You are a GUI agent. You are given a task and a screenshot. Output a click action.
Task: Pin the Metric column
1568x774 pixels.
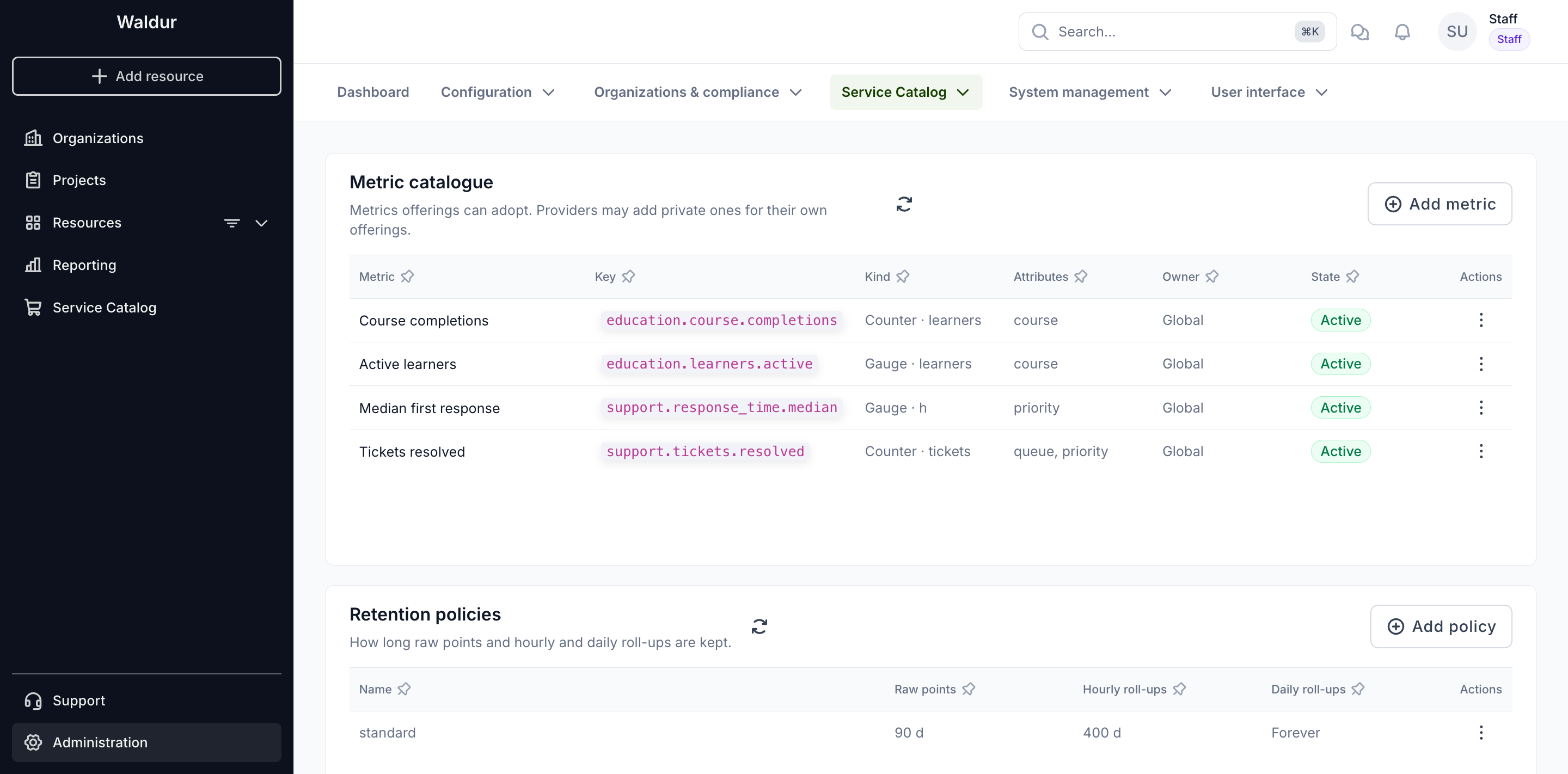click(407, 277)
